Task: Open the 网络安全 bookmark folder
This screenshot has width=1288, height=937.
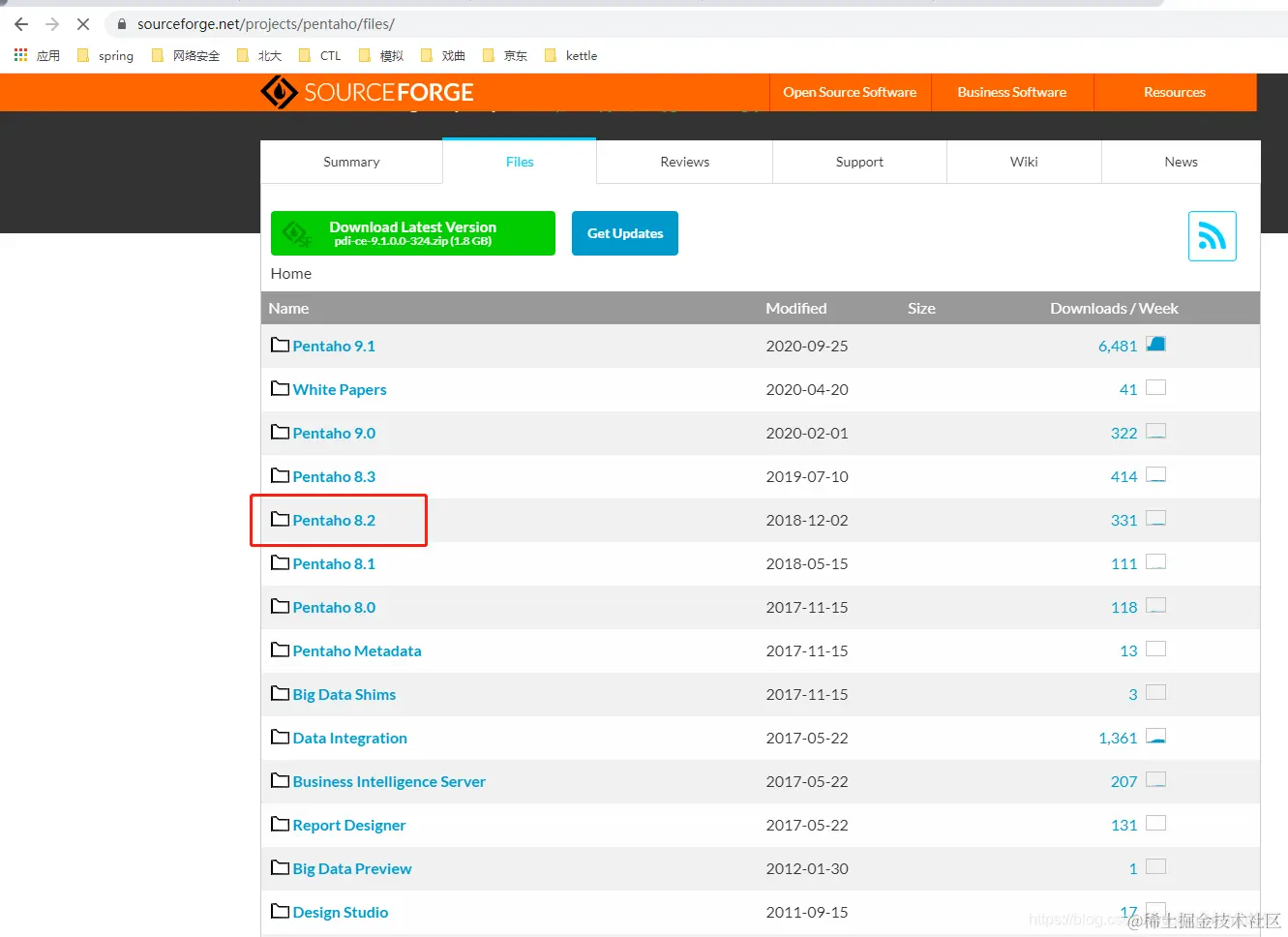Action: pyautogui.click(x=186, y=55)
